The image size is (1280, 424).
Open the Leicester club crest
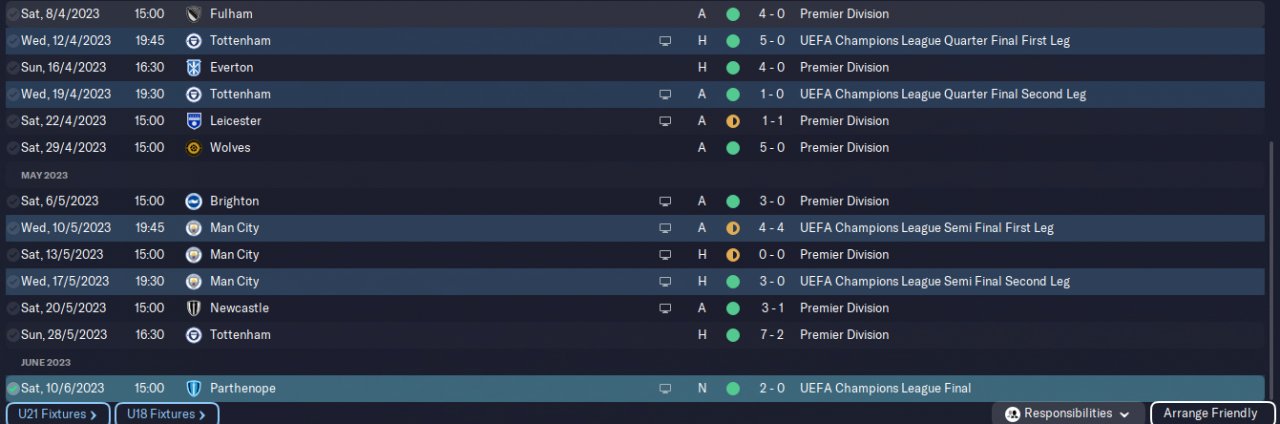[x=194, y=121]
